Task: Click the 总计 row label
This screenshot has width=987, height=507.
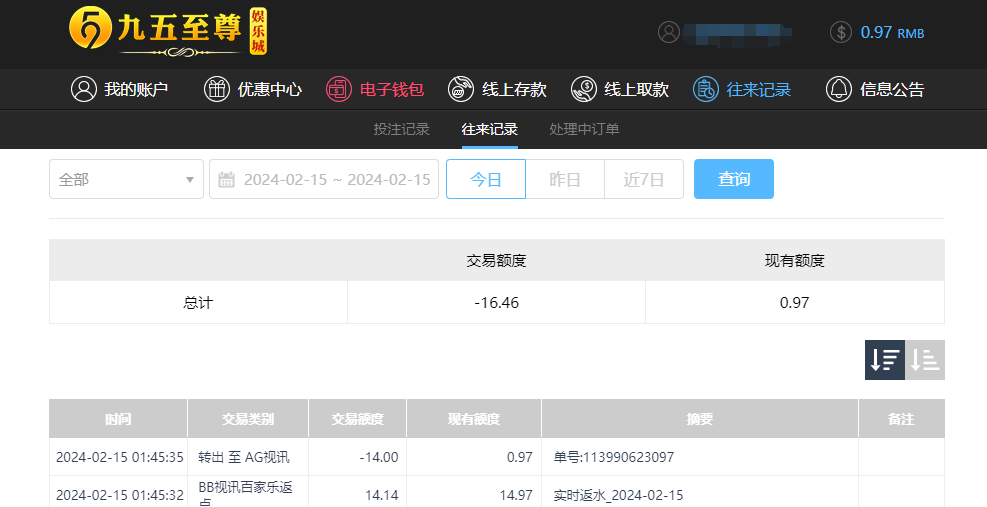Action: 198,302
